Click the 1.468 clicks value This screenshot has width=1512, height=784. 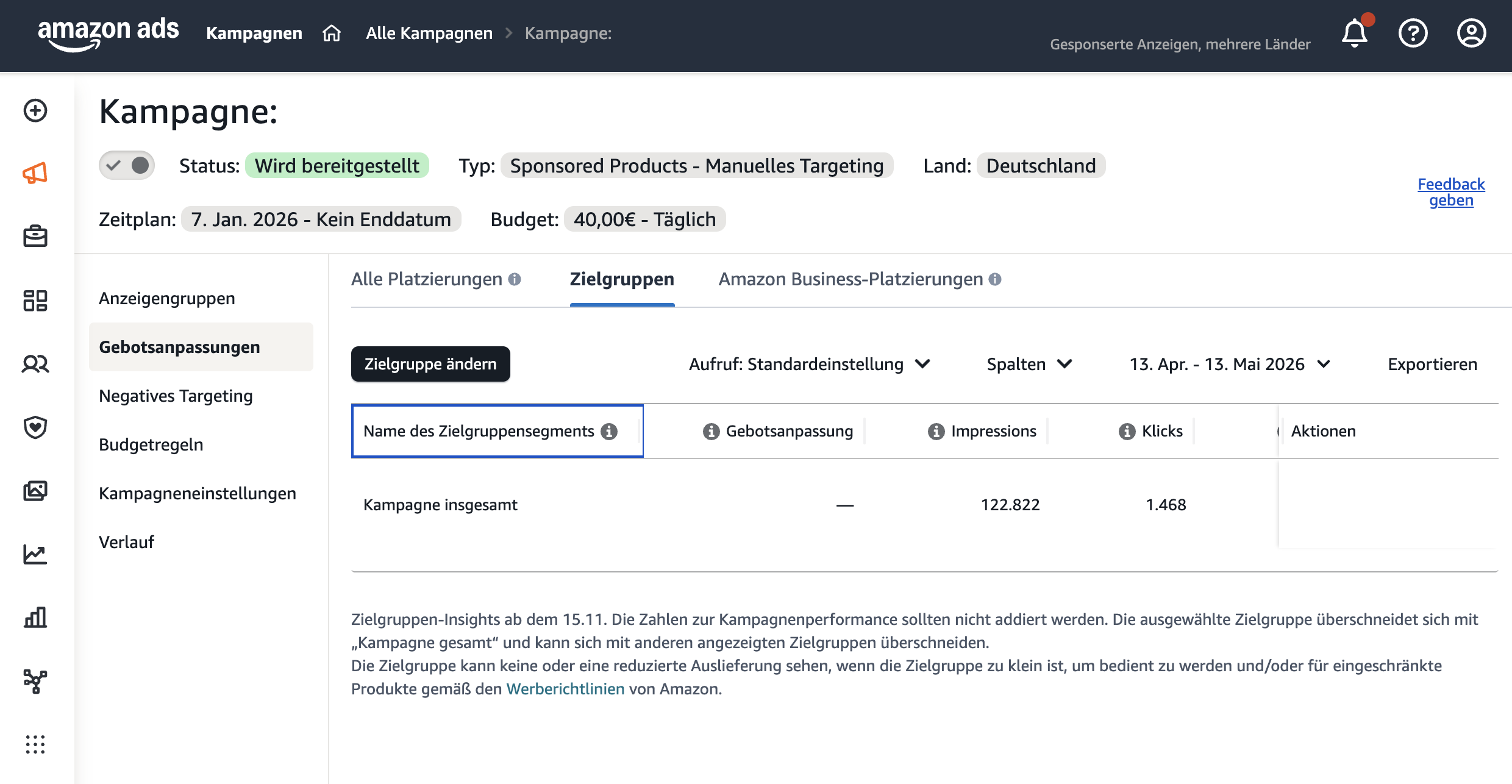point(1166,505)
